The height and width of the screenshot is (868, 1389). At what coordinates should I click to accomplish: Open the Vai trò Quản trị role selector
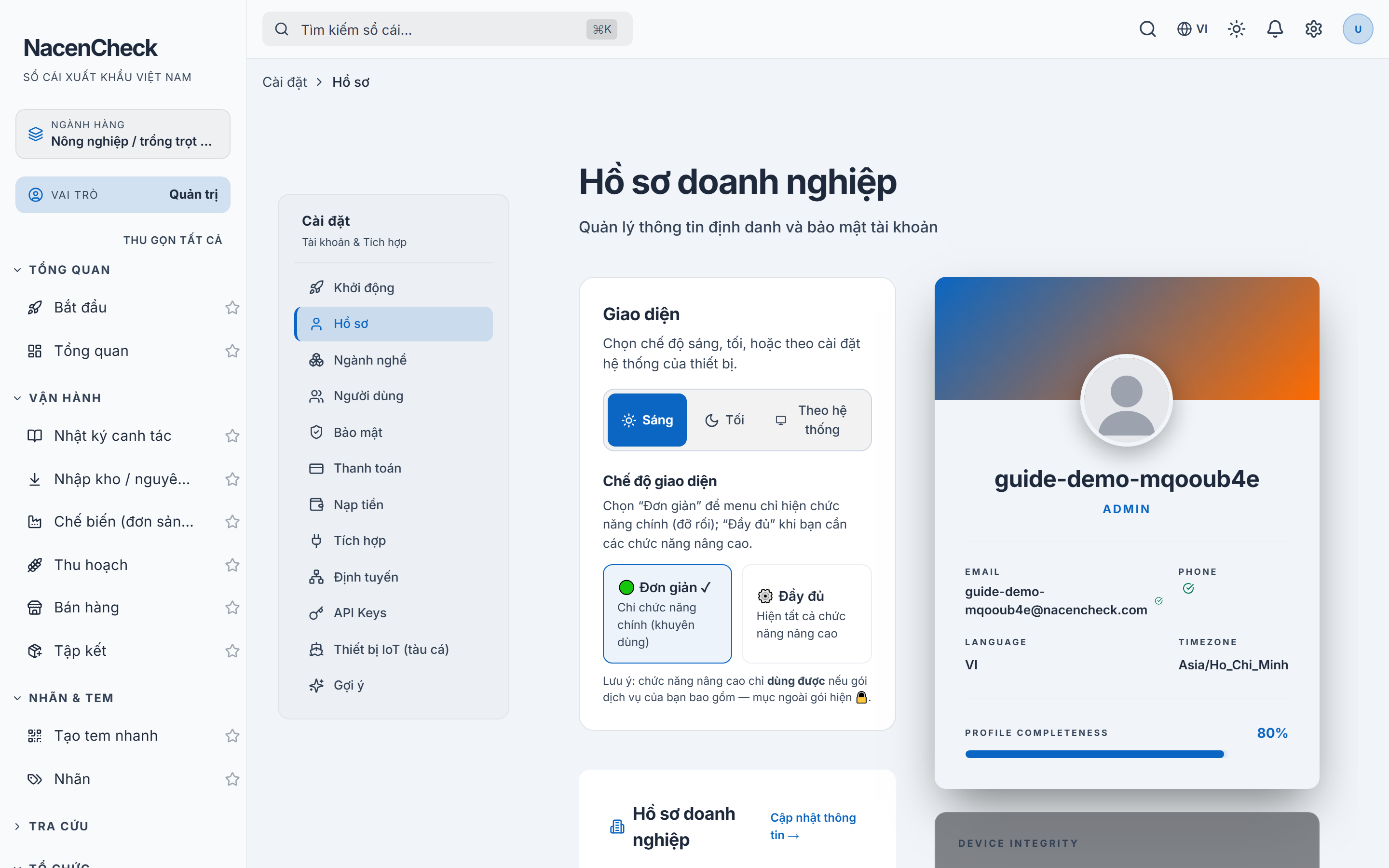click(123, 195)
